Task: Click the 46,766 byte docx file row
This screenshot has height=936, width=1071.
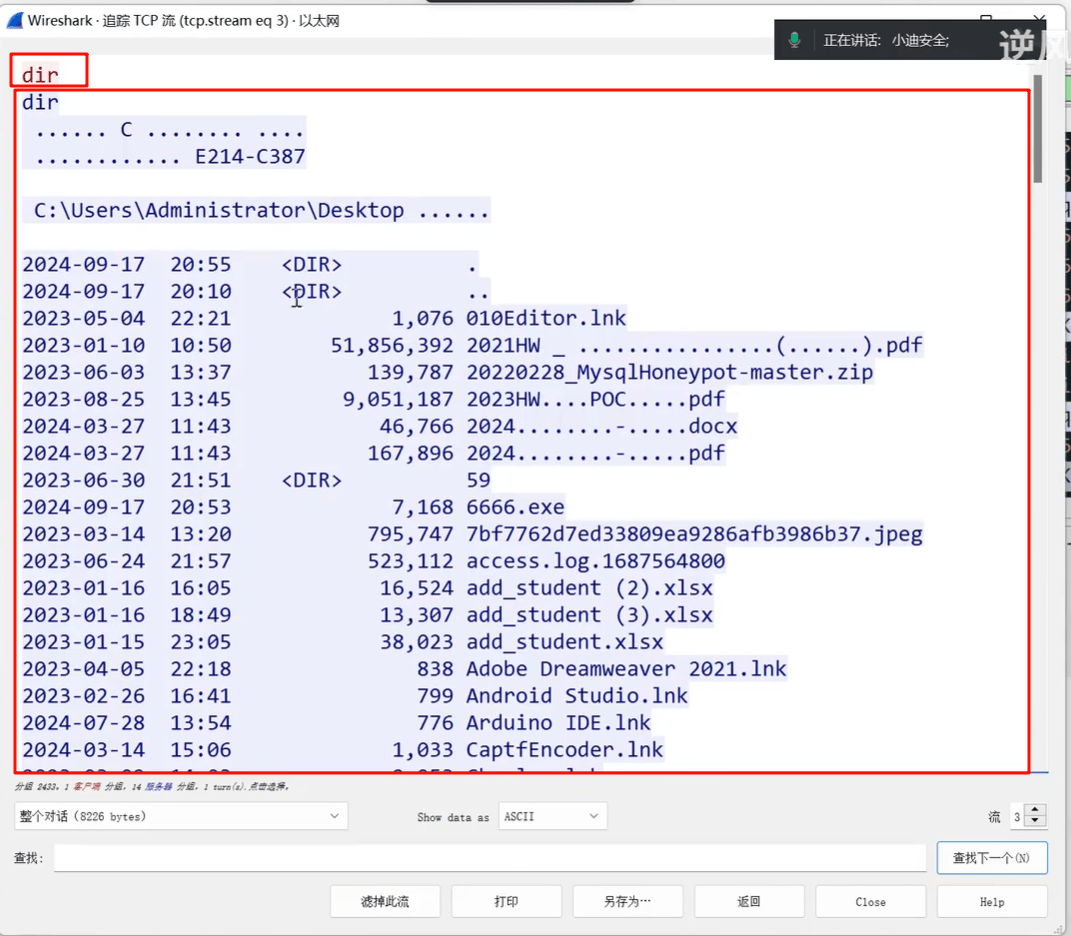Action: [380, 426]
